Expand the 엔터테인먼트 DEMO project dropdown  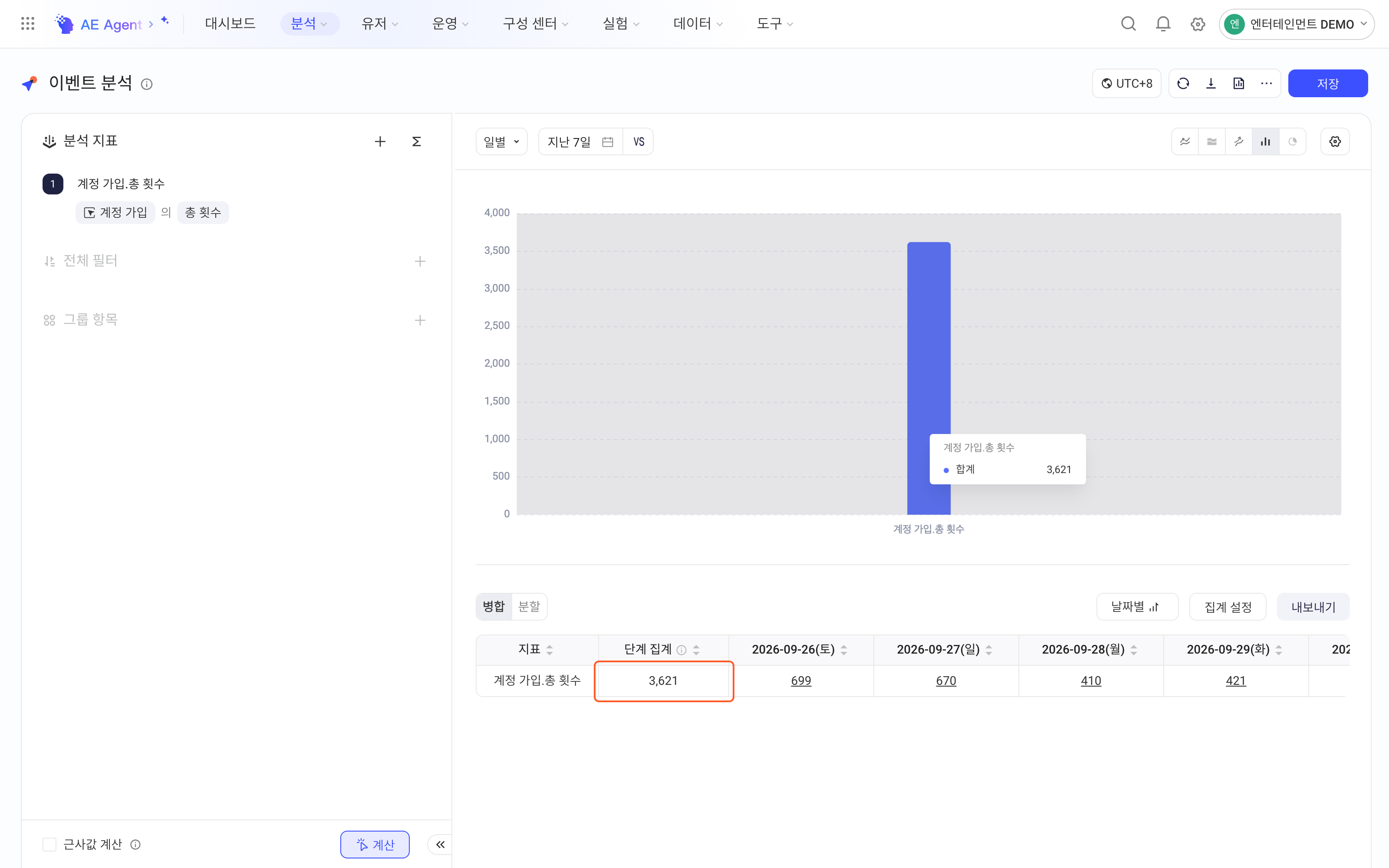1296,24
